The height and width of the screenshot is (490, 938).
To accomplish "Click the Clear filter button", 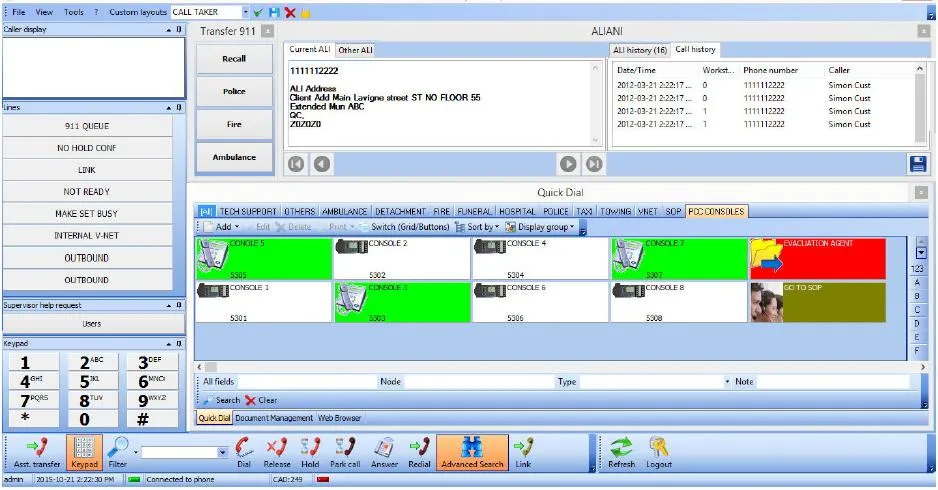I will (261, 400).
